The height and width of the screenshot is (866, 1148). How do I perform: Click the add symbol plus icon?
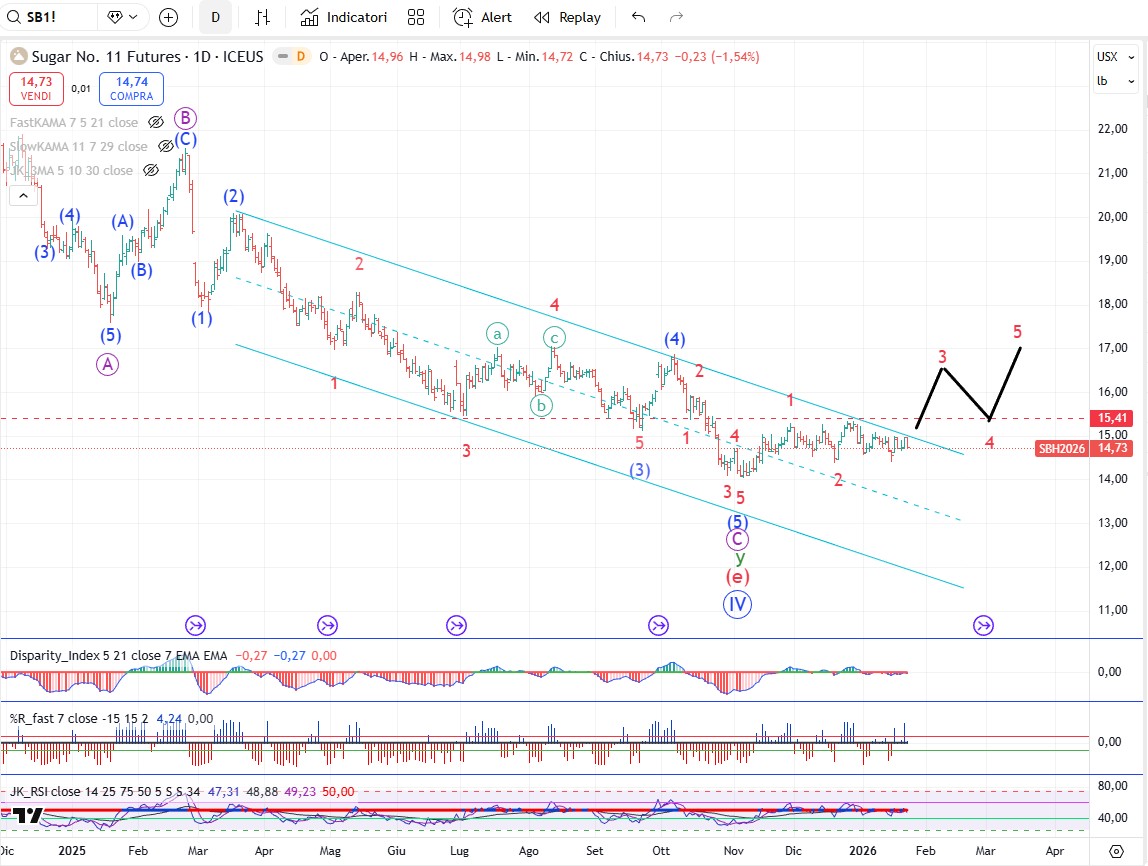pos(169,17)
